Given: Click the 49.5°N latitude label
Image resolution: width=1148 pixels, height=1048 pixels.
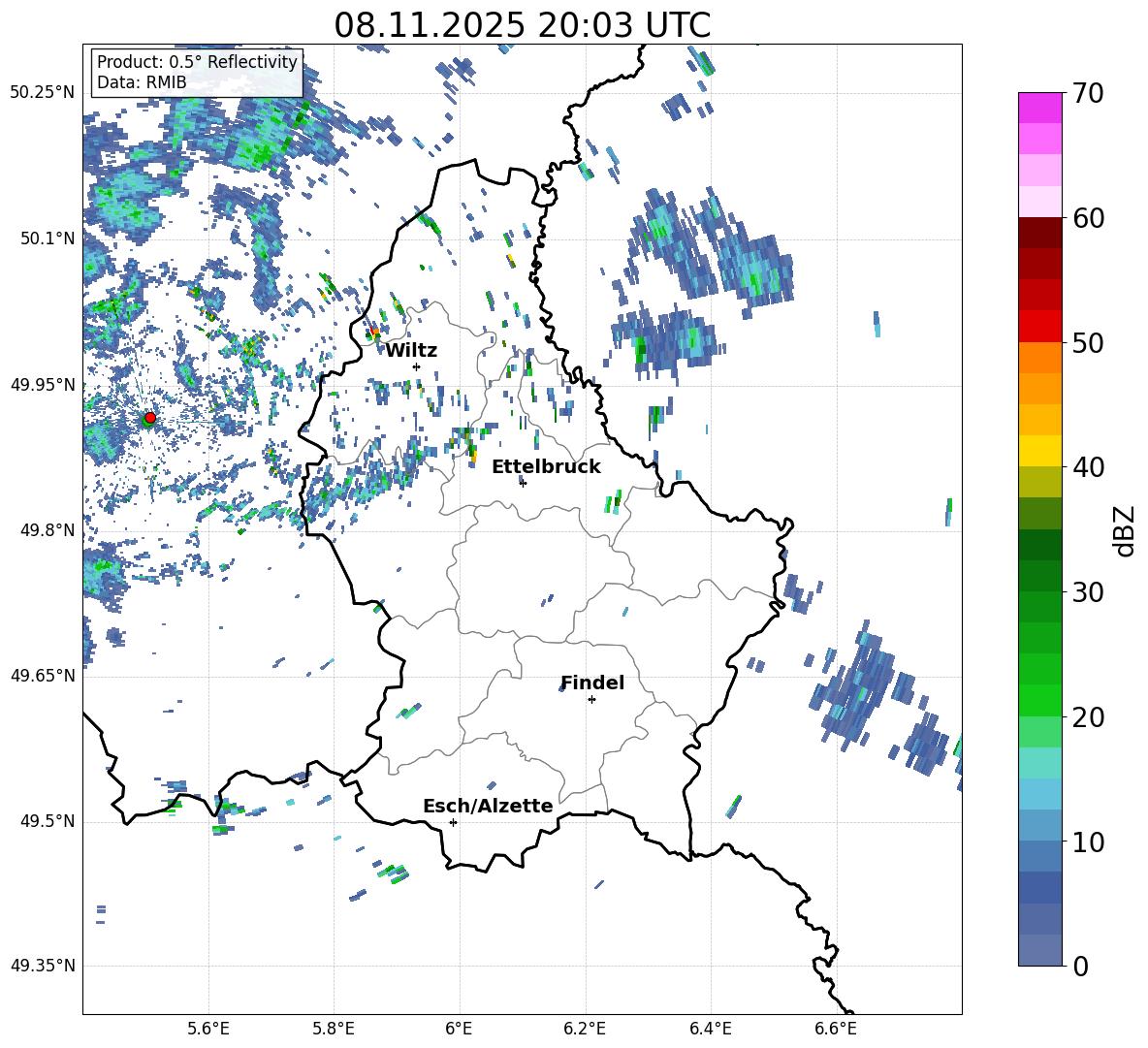Looking at the screenshot, I should [x=48, y=821].
